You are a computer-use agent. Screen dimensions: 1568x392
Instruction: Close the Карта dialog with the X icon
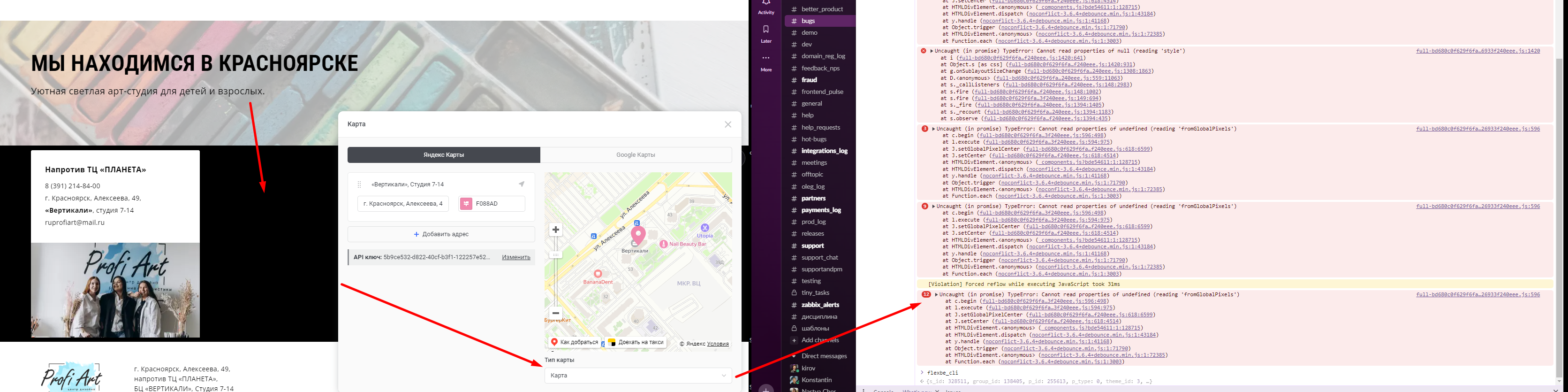pos(727,124)
